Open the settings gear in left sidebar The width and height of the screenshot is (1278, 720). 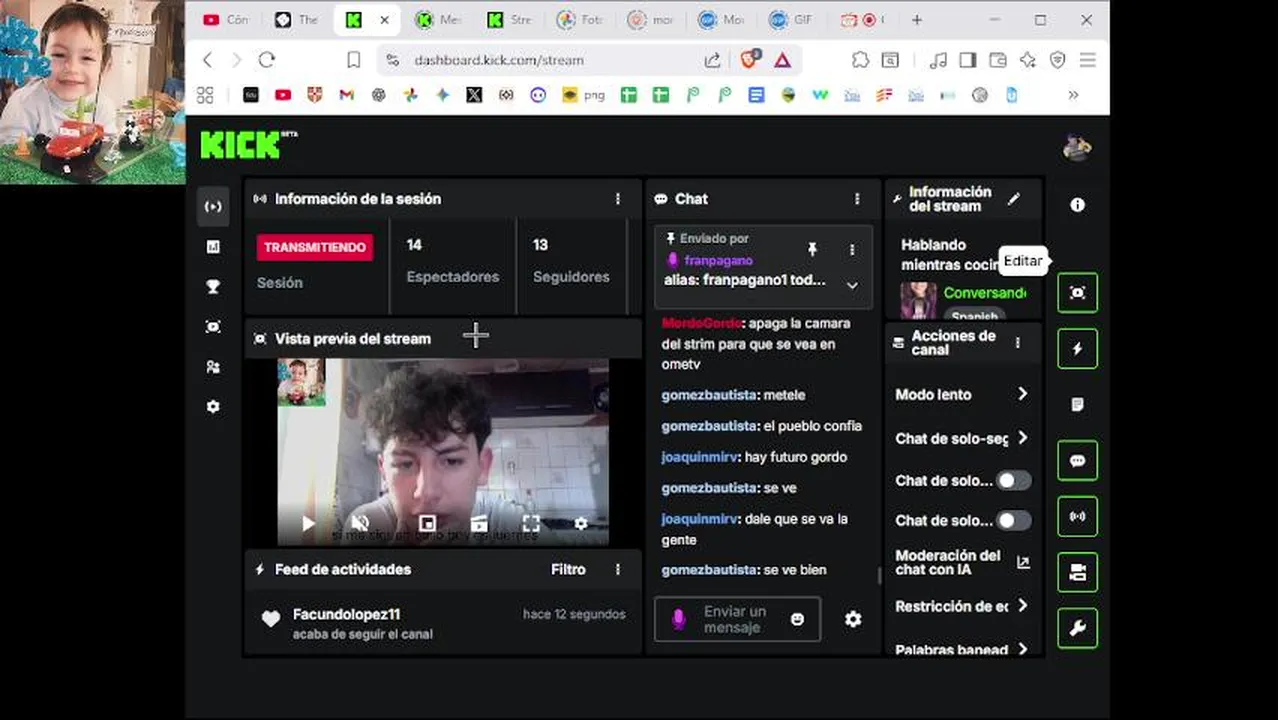[213, 407]
